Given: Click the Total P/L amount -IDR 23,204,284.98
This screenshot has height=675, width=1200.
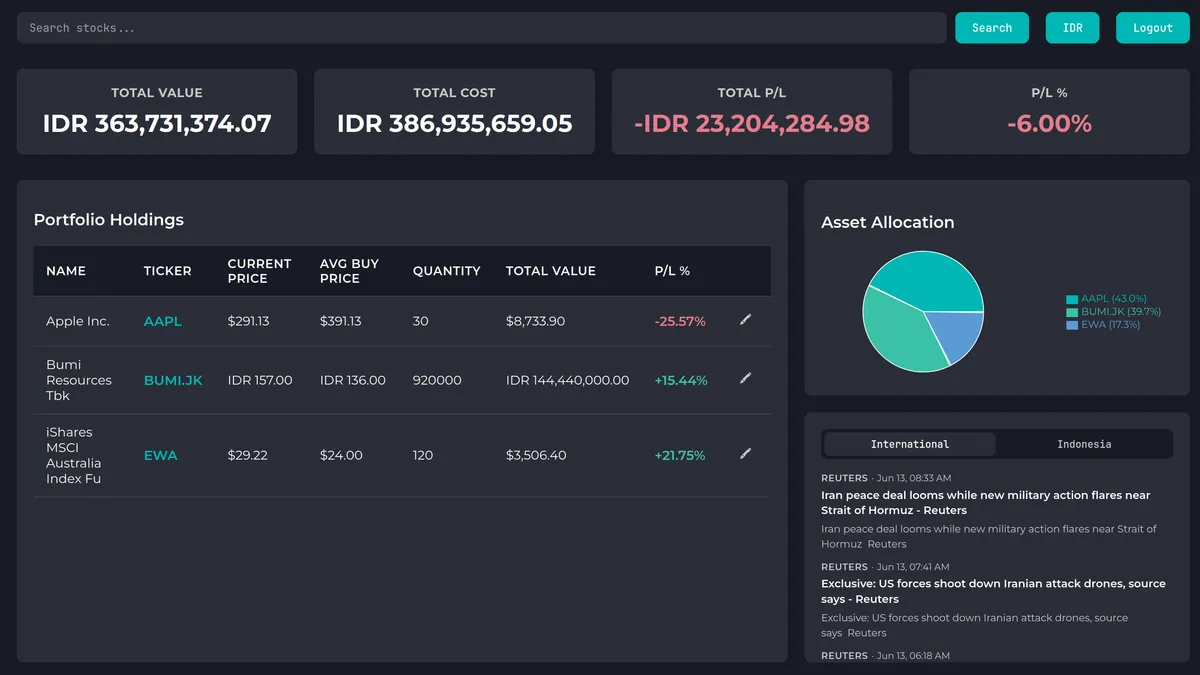Looking at the screenshot, I should point(752,124).
